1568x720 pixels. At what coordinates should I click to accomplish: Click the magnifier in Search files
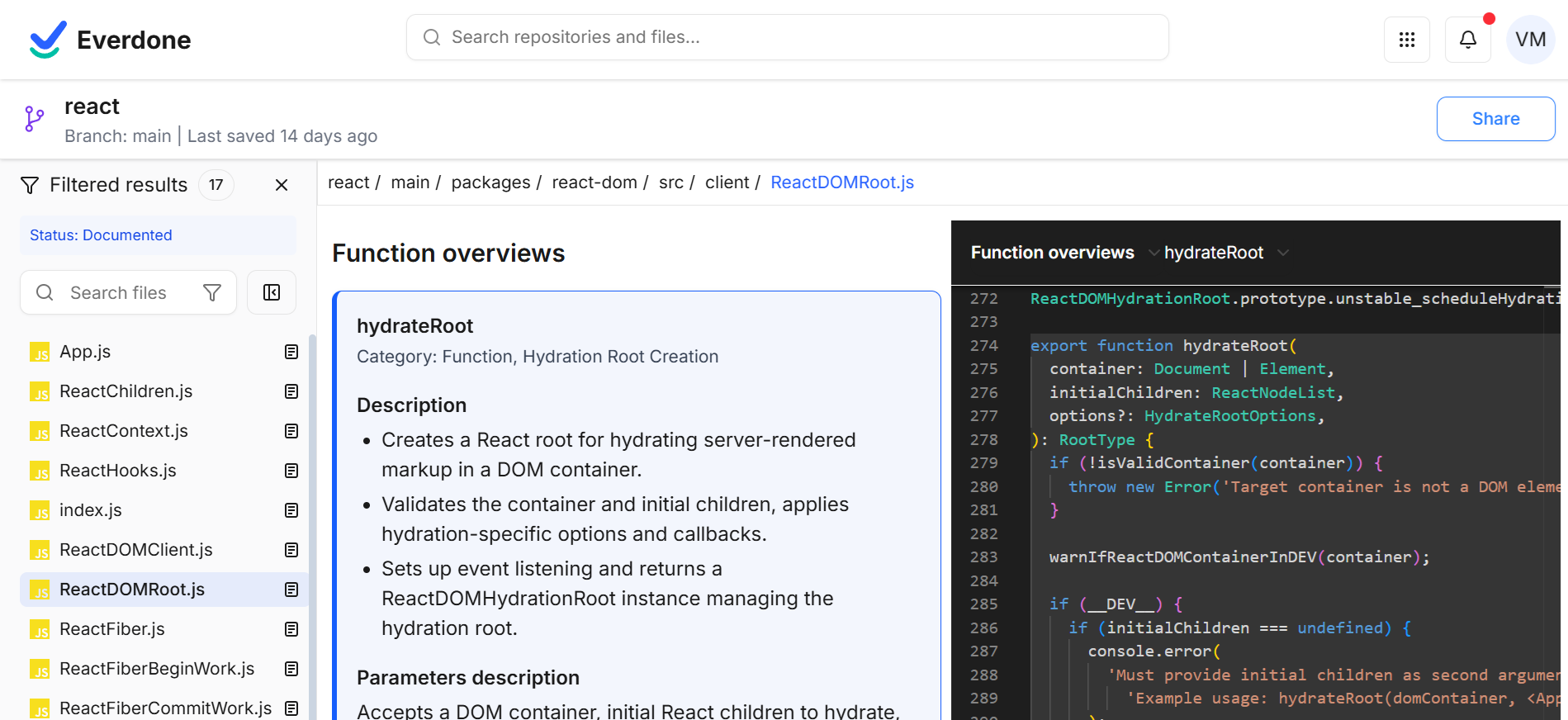click(45, 292)
